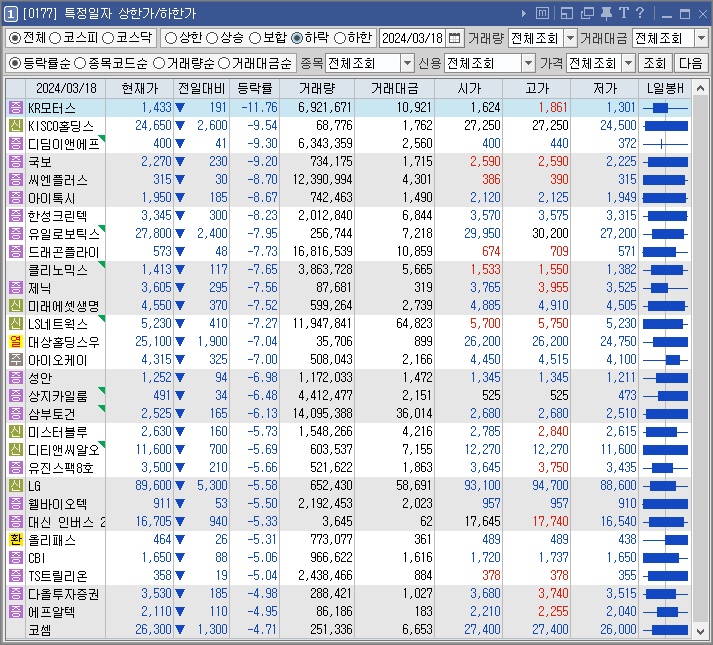The image size is (713, 645).
Task: Select the 전체 market radio button
Action: [x=27, y=38]
